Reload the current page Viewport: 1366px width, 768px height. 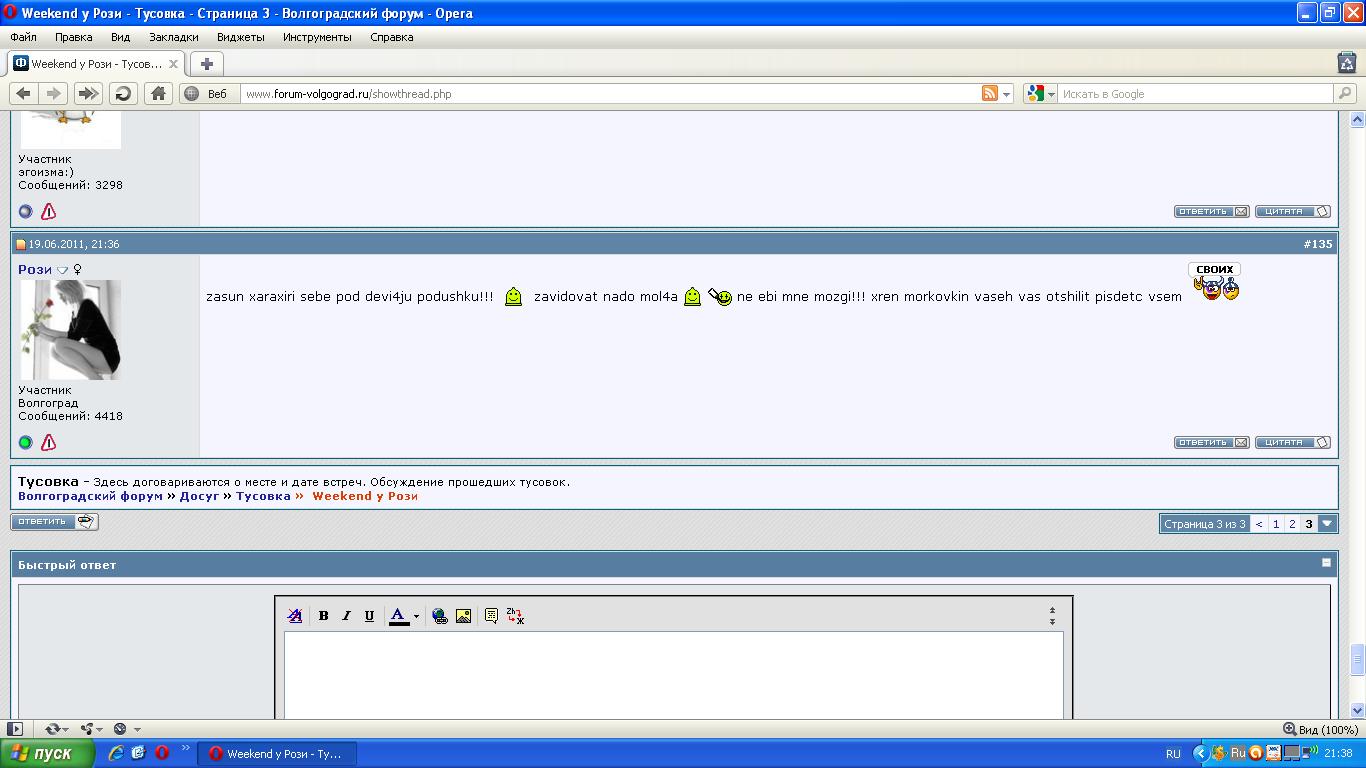click(x=123, y=93)
